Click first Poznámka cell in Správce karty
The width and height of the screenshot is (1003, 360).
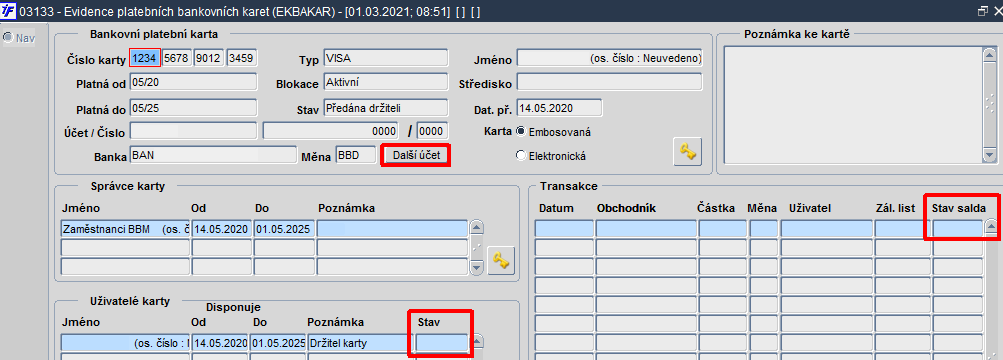click(x=392, y=229)
